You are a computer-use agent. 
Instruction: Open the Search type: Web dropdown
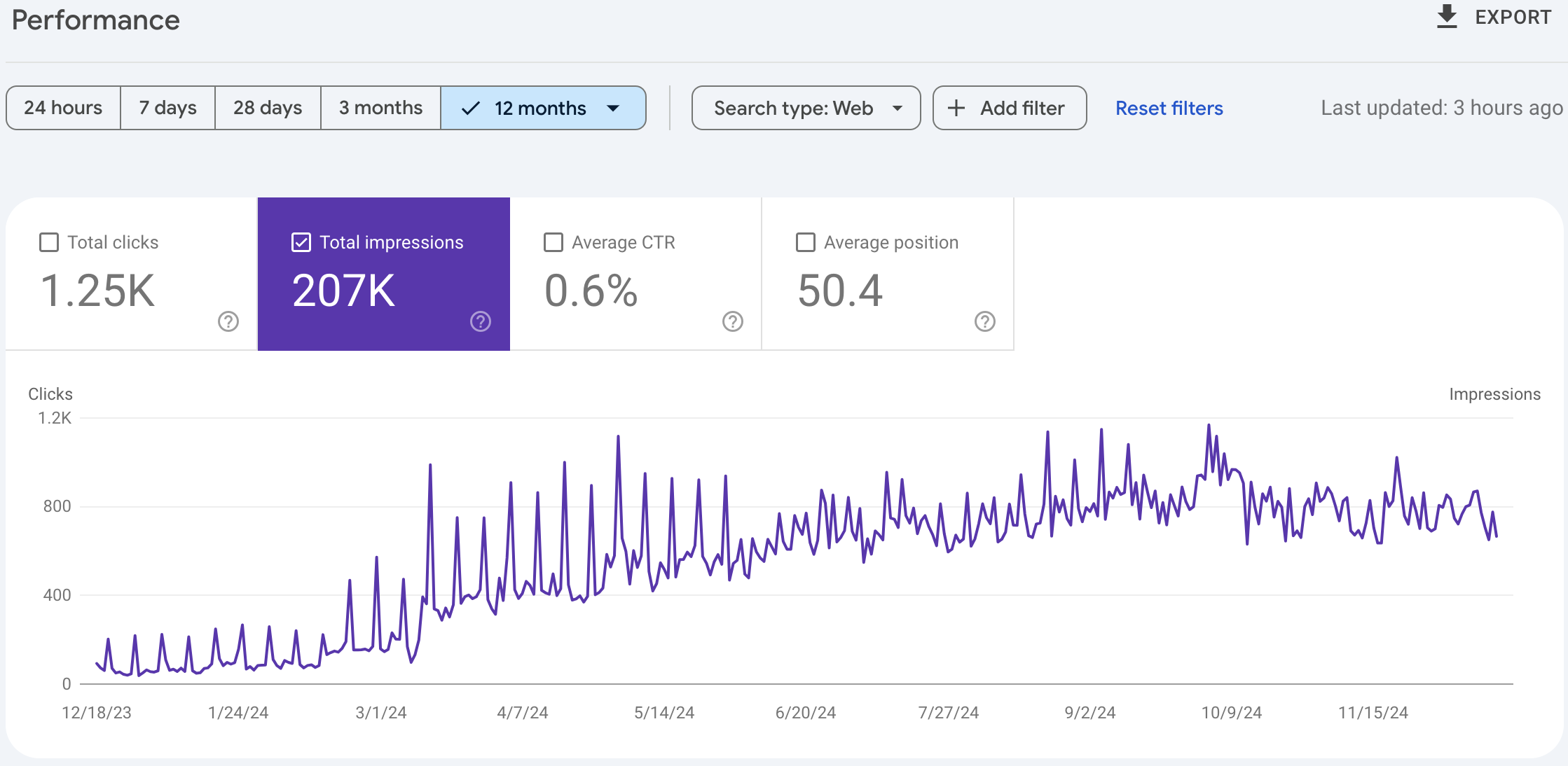806,108
